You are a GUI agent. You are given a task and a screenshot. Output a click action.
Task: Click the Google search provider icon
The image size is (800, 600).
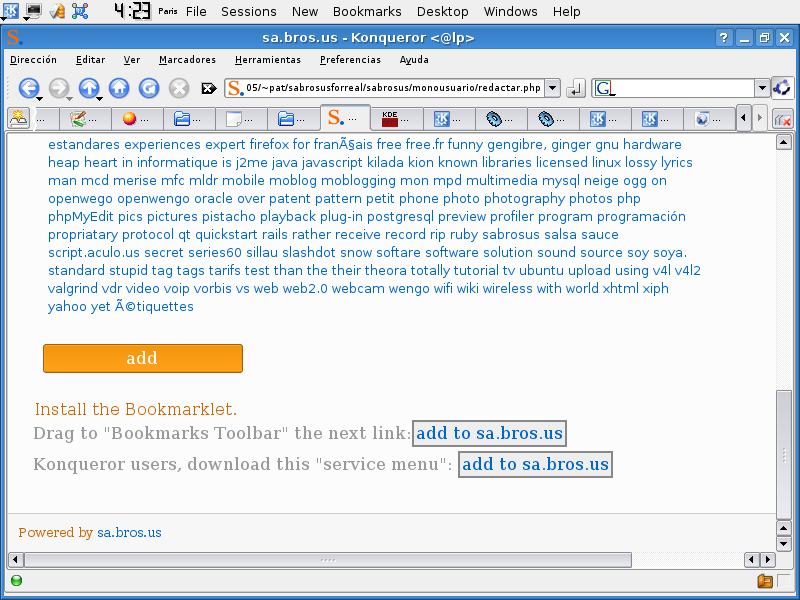pyautogui.click(x=604, y=88)
